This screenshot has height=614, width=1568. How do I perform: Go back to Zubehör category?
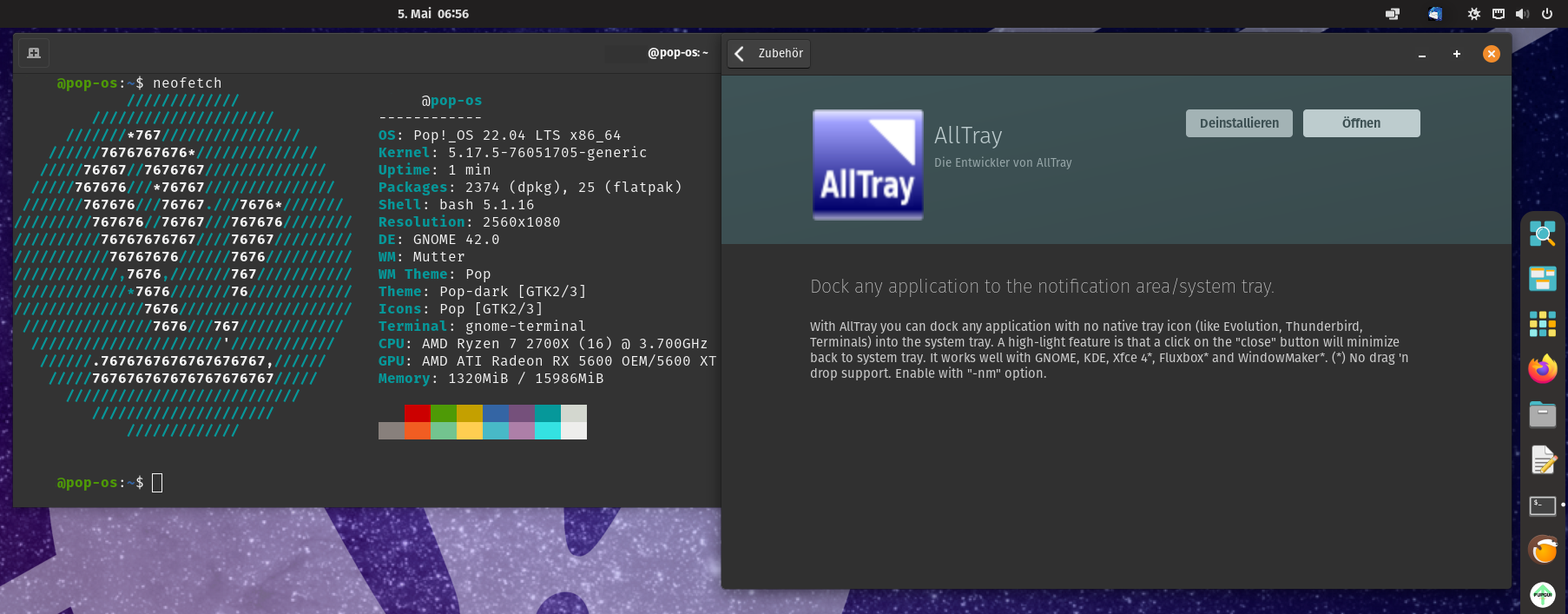tap(768, 54)
